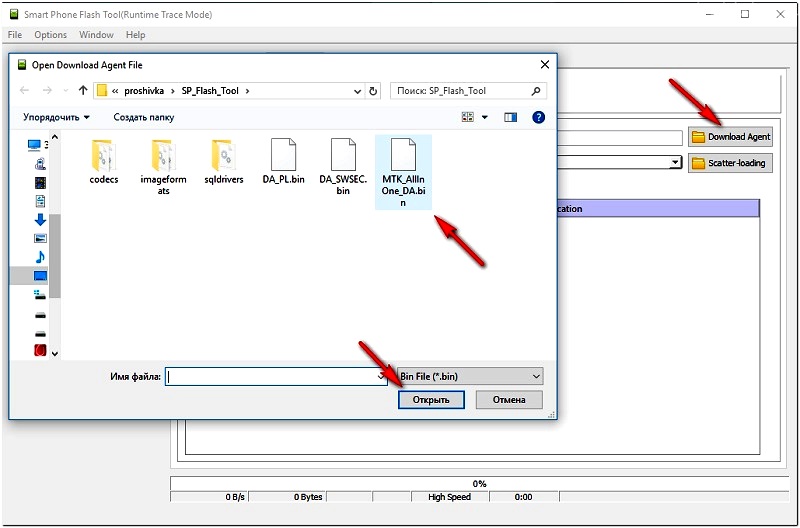Open the sqldrivers folder
Screen dimensions: 800x528
[x=223, y=161]
